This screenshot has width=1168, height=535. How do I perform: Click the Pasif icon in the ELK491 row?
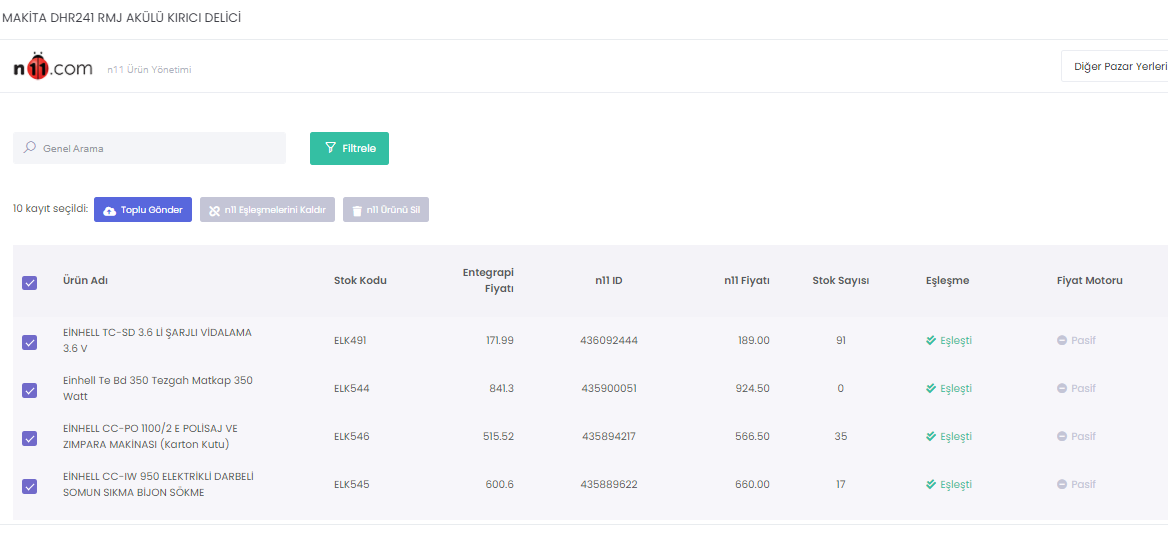pyautogui.click(x=1062, y=341)
